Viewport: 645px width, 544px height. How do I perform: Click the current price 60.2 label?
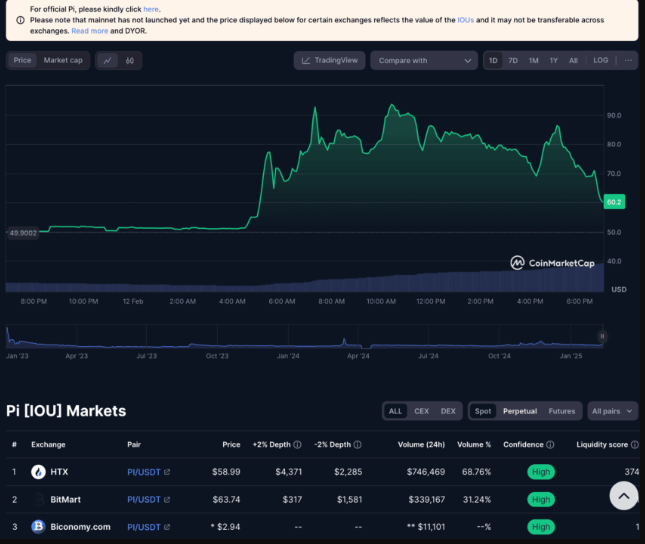tap(614, 202)
